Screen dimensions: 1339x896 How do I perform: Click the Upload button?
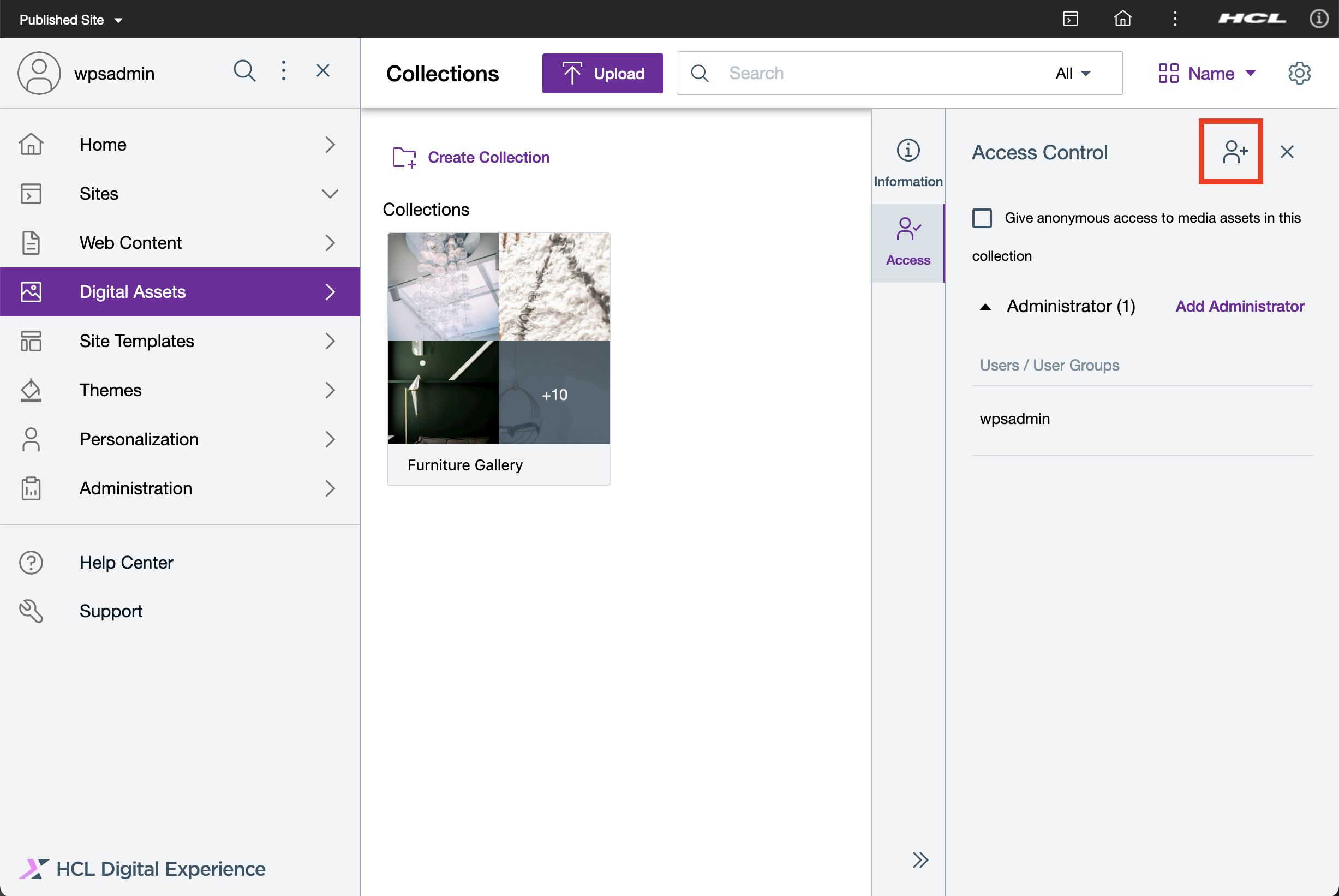pyautogui.click(x=602, y=73)
